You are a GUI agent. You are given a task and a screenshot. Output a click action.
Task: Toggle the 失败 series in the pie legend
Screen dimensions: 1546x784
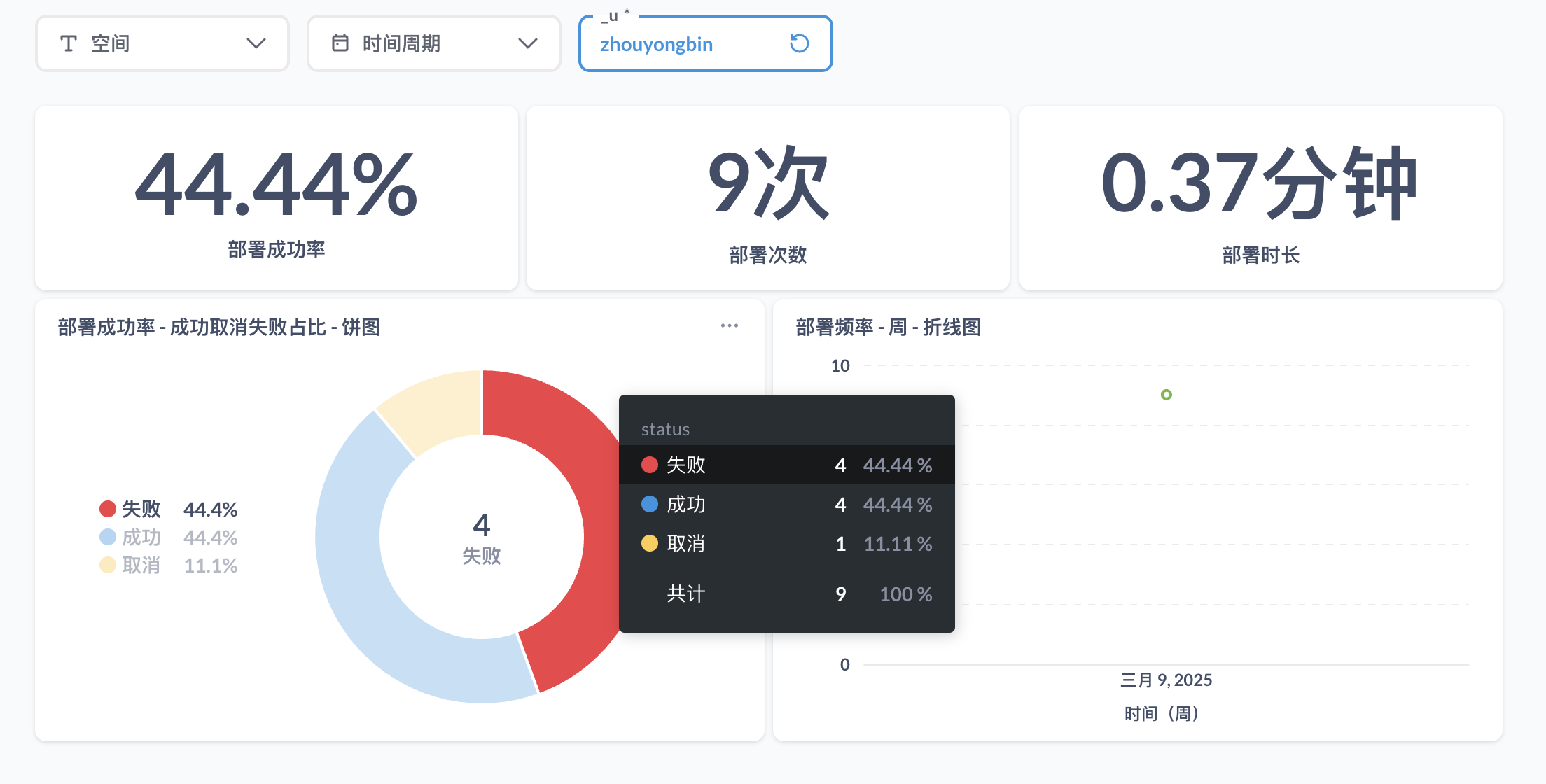click(x=140, y=509)
